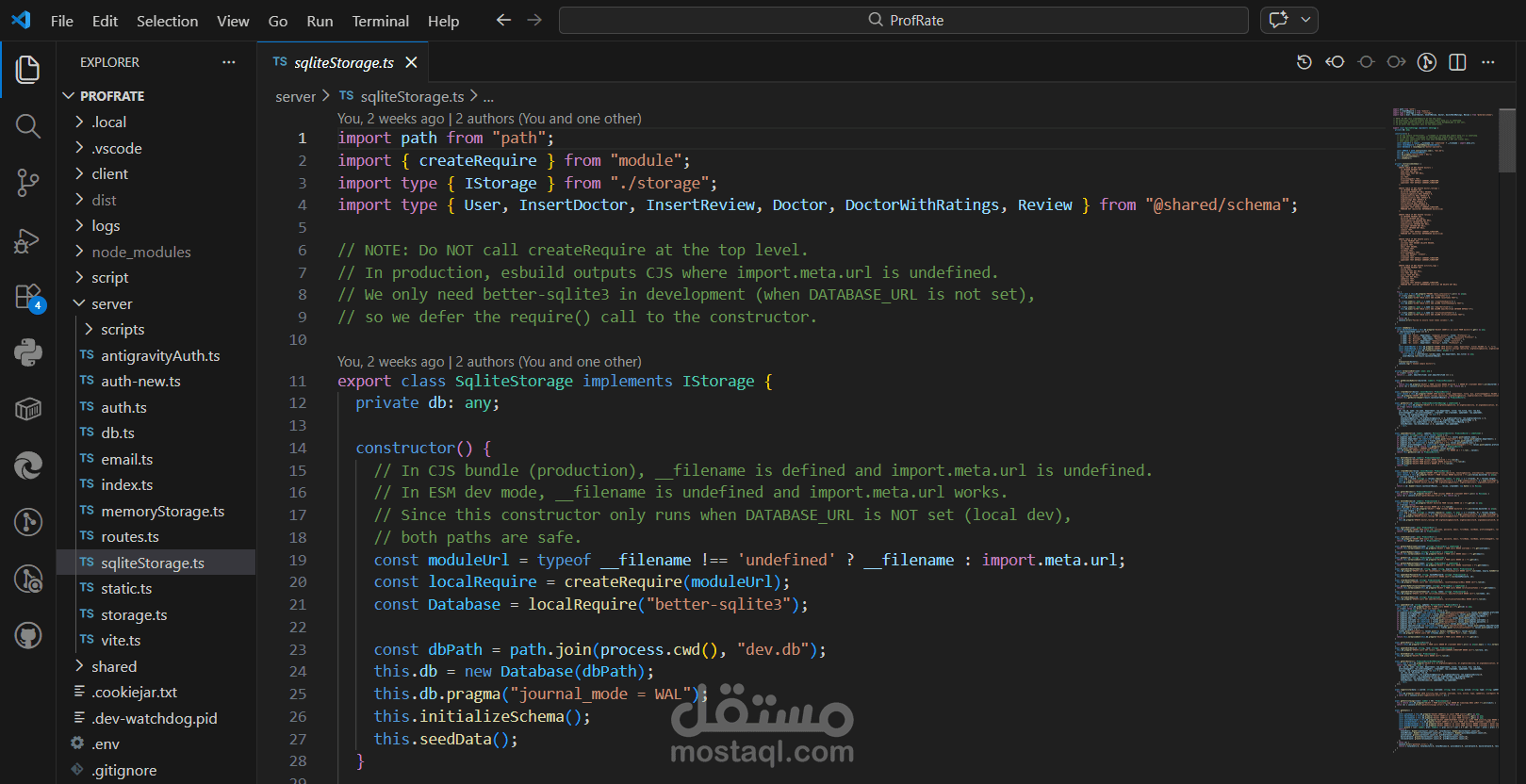Open the Run menu
This screenshot has width=1526, height=784.
point(320,21)
